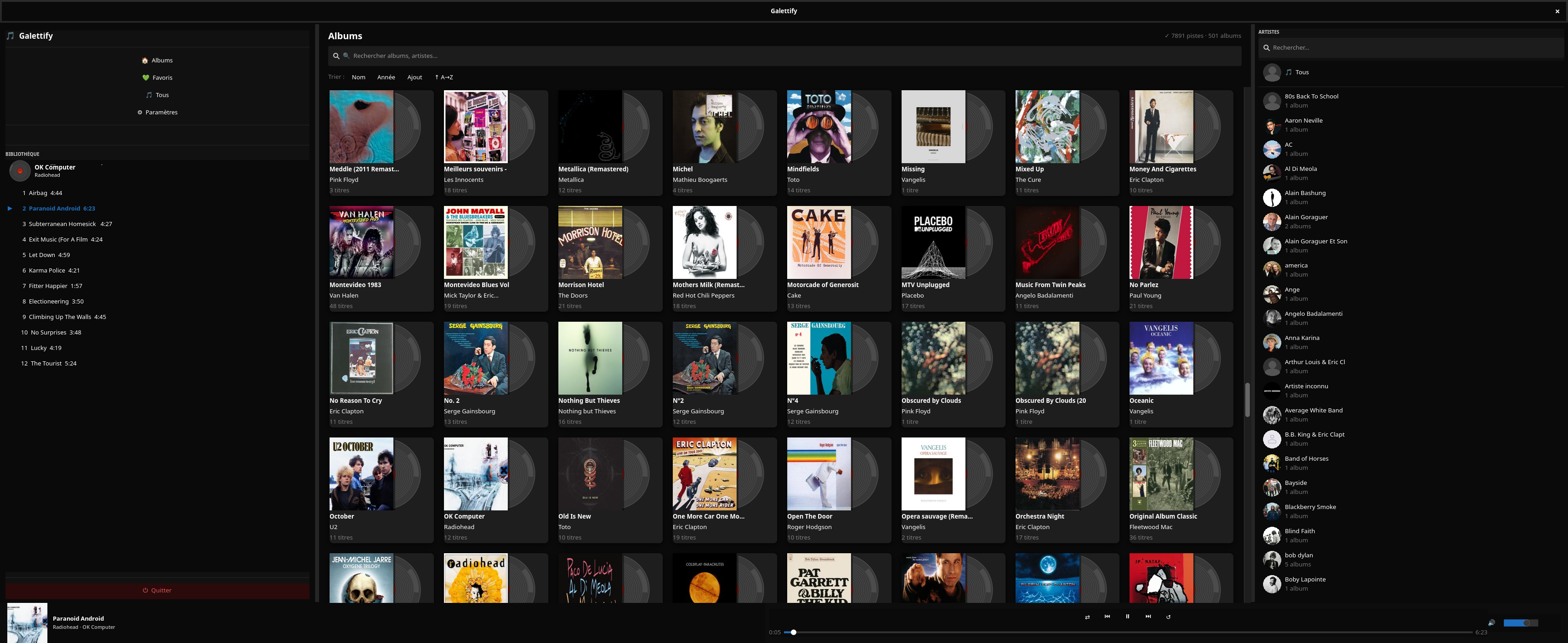
Task: Click the Bayside artist avatar
Action: coord(1272,488)
